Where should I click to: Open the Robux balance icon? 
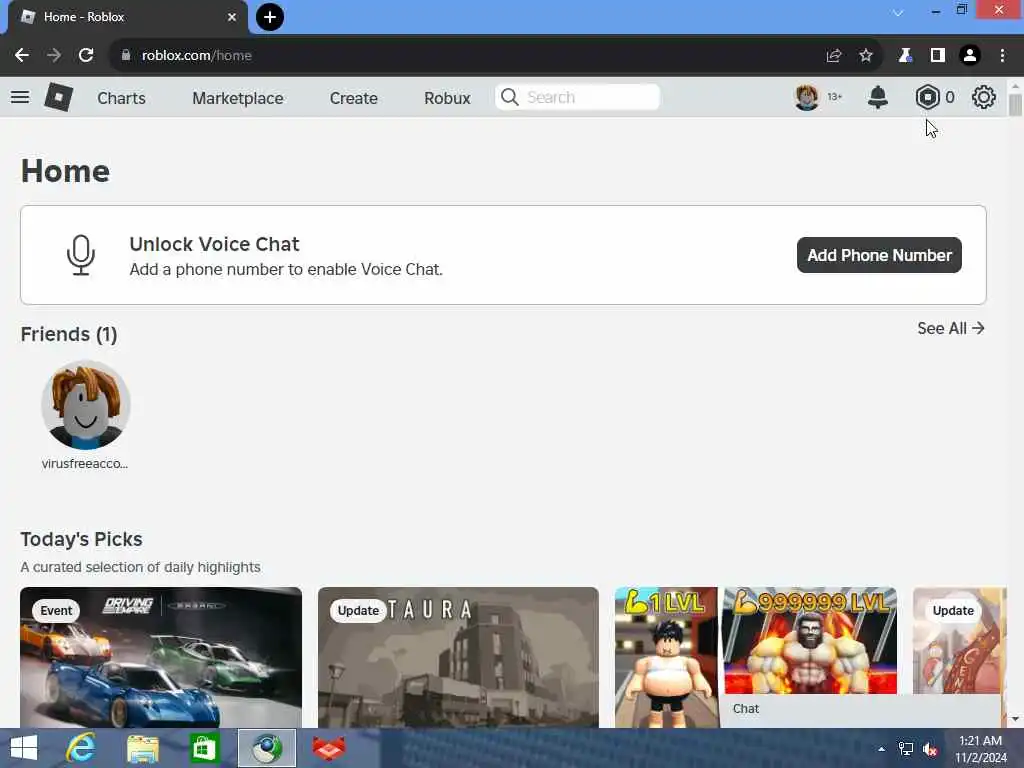point(927,97)
